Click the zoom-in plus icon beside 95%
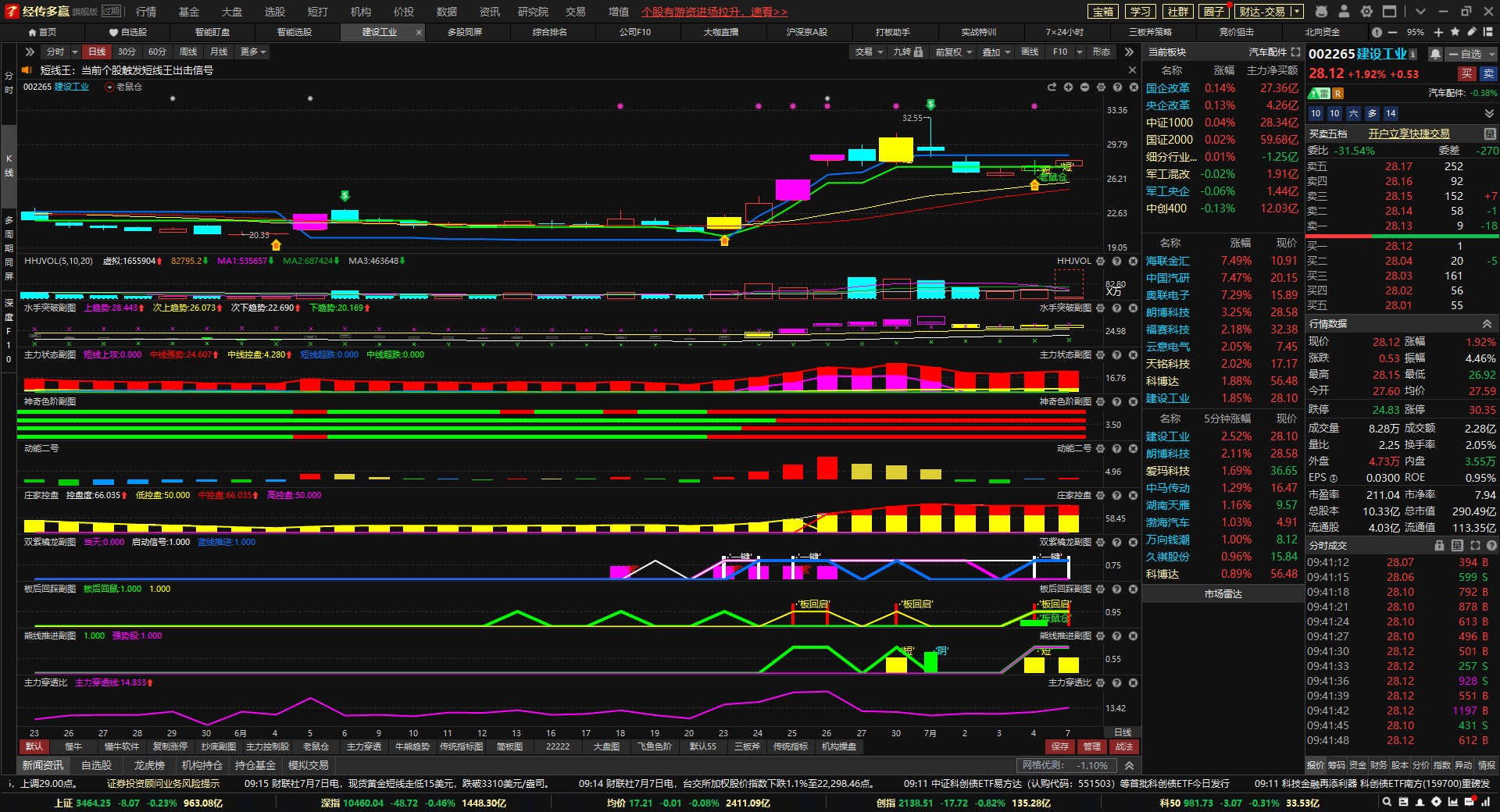Screen dimensions: 1500x812 1438,32
